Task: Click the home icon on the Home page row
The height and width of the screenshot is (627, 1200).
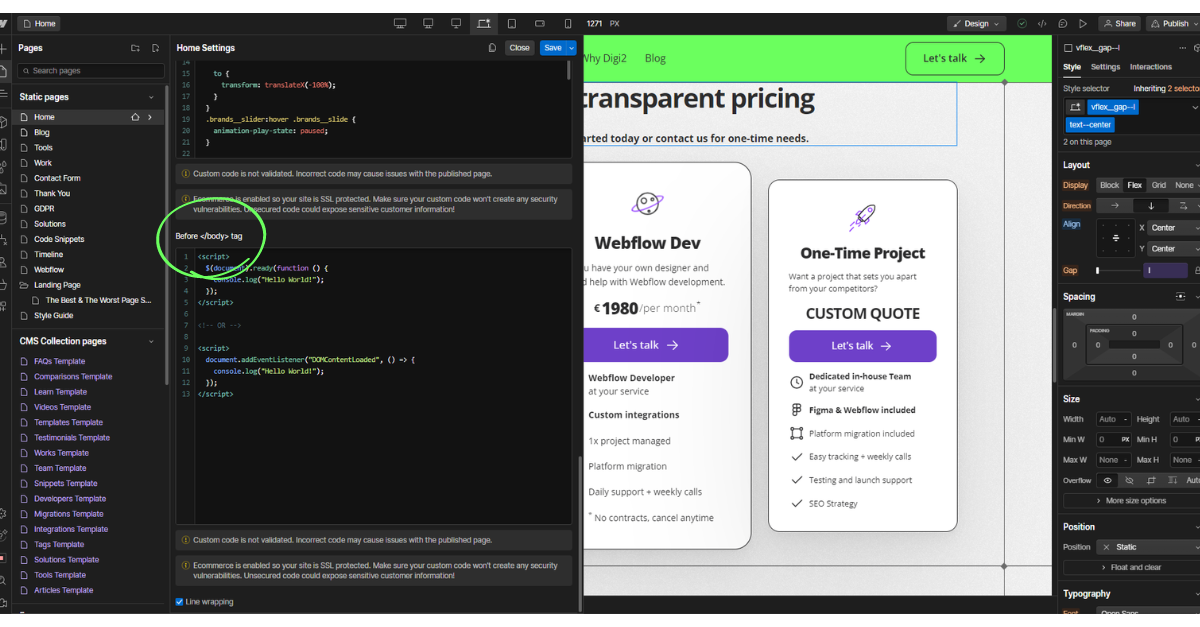Action: 135,117
